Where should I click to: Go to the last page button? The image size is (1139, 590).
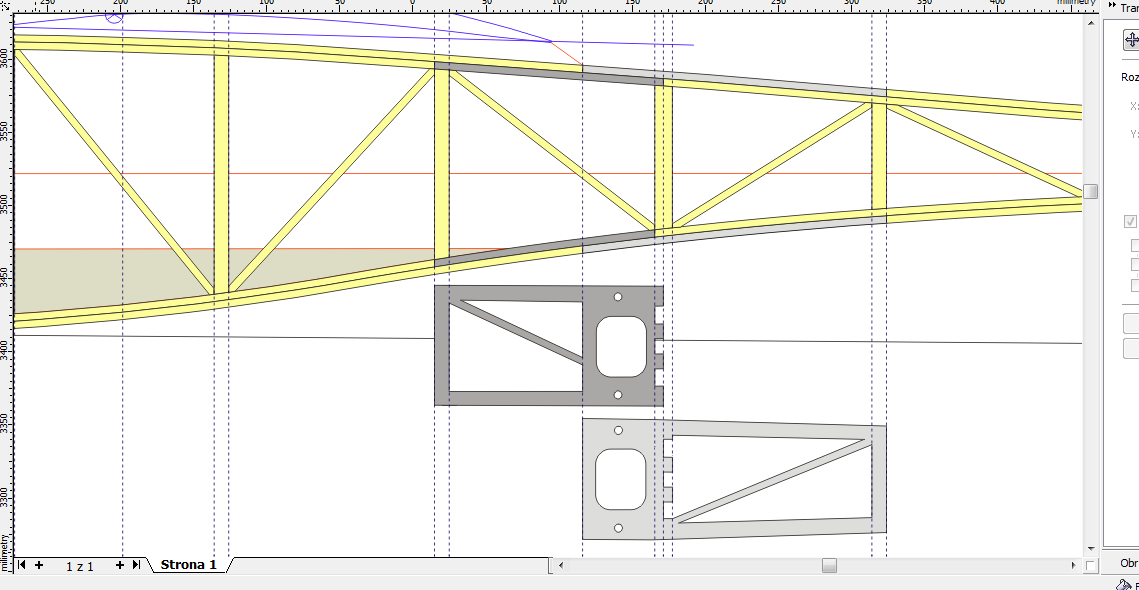[135, 565]
